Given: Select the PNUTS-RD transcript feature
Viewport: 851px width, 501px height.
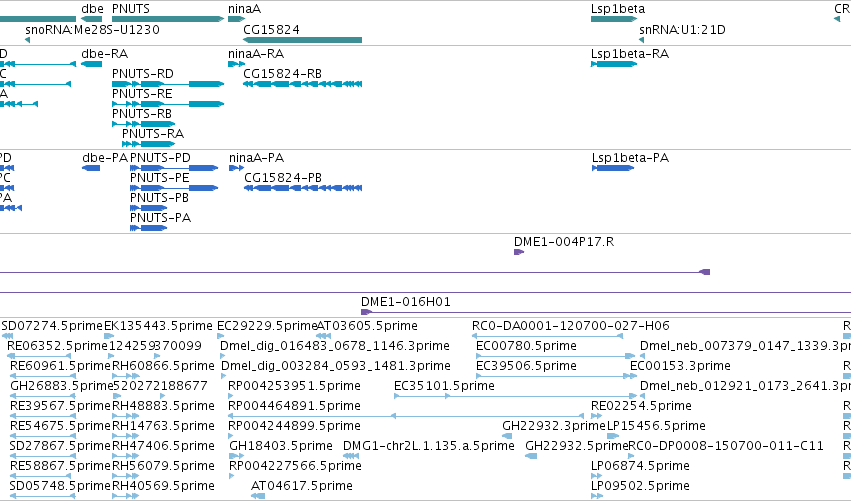Looking at the screenshot, I should (x=168, y=84).
